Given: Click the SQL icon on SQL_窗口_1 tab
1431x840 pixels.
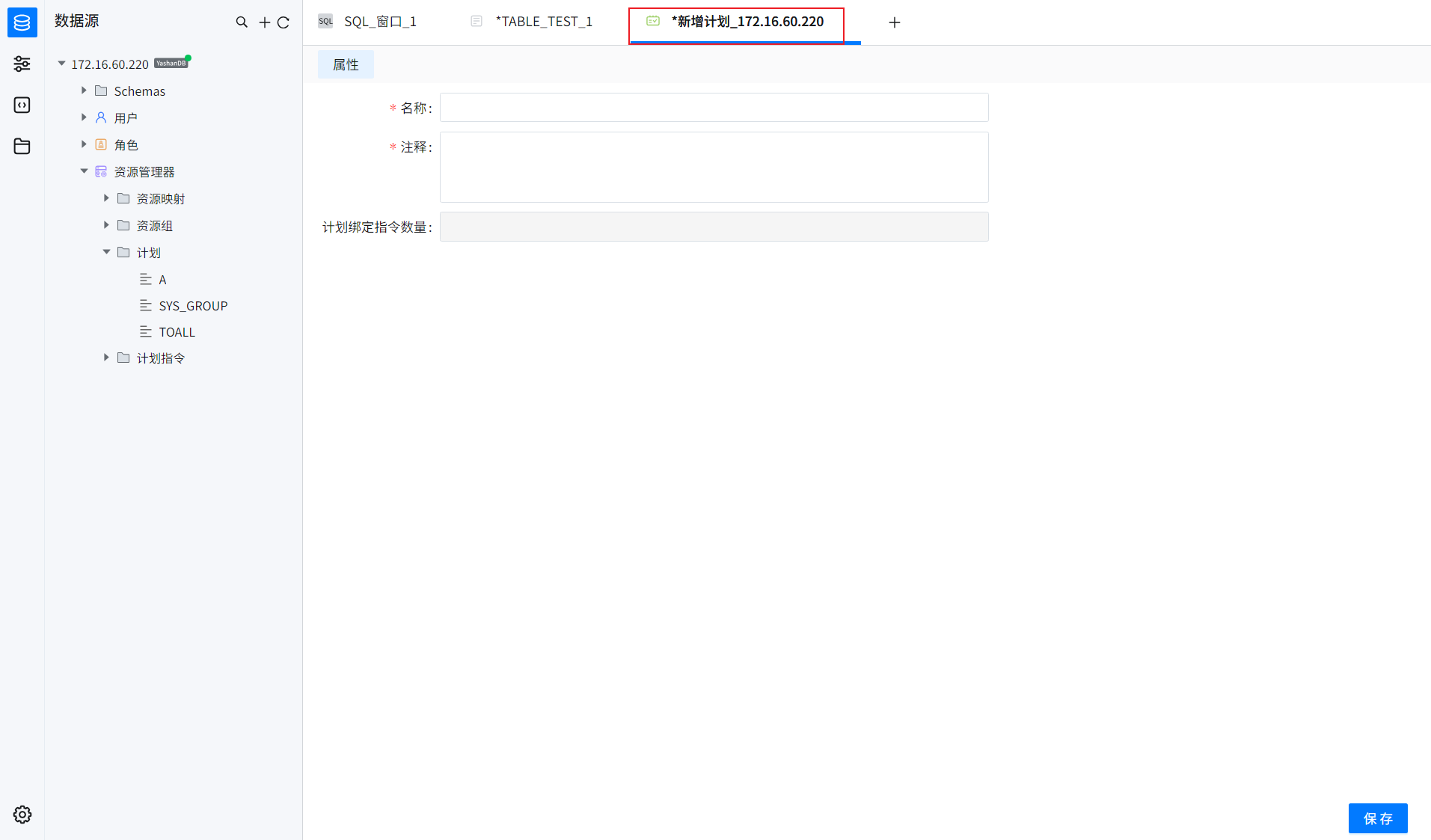Looking at the screenshot, I should point(325,21).
